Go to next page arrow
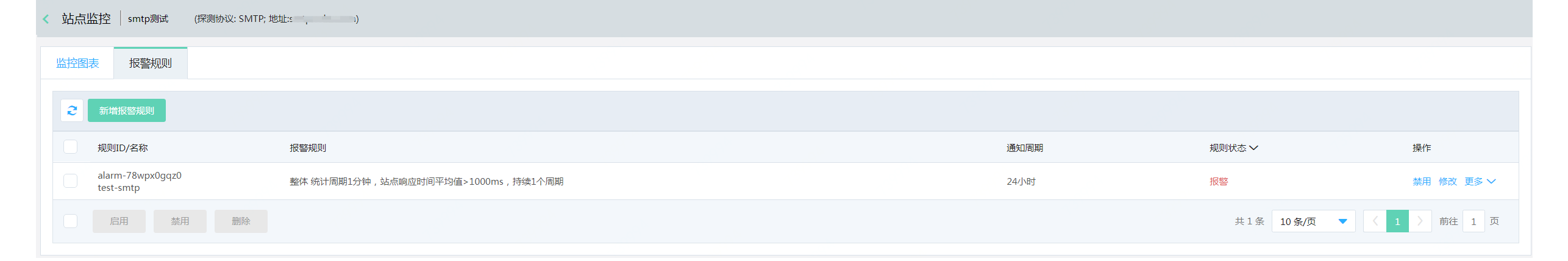 (1420, 221)
